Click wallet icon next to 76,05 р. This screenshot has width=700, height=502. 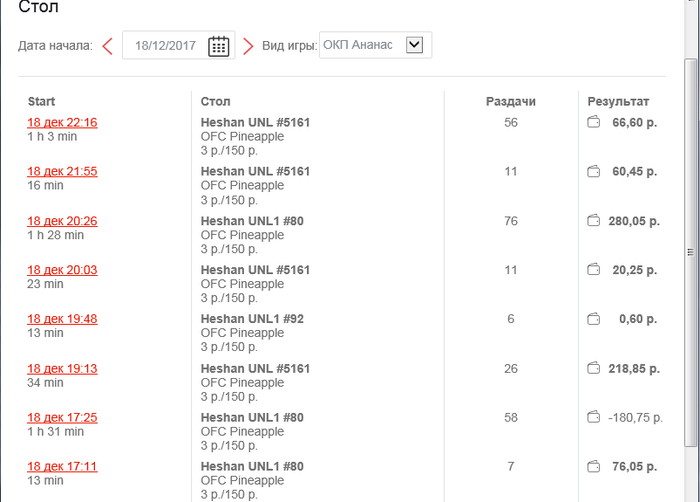594,466
